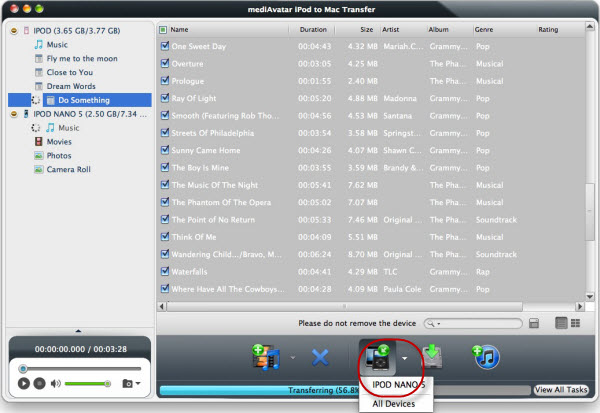Click song row The Boy Is Mine
This screenshot has width=600, height=413.
[370, 168]
